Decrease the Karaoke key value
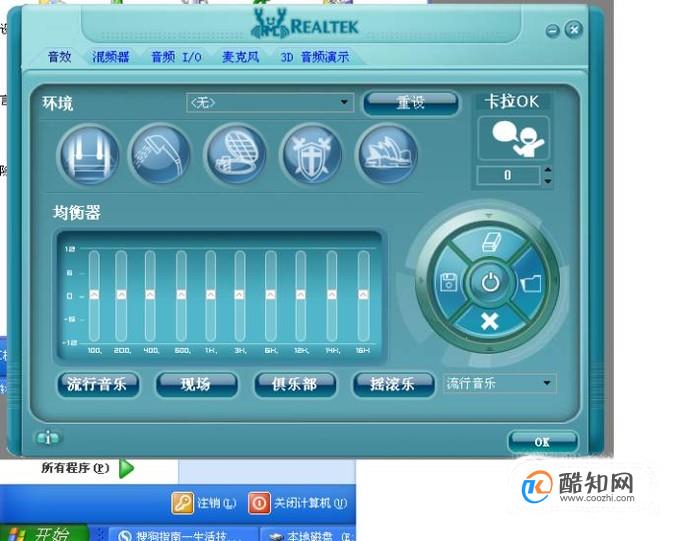Viewport: 682px width, 541px height. pos(548,180)
